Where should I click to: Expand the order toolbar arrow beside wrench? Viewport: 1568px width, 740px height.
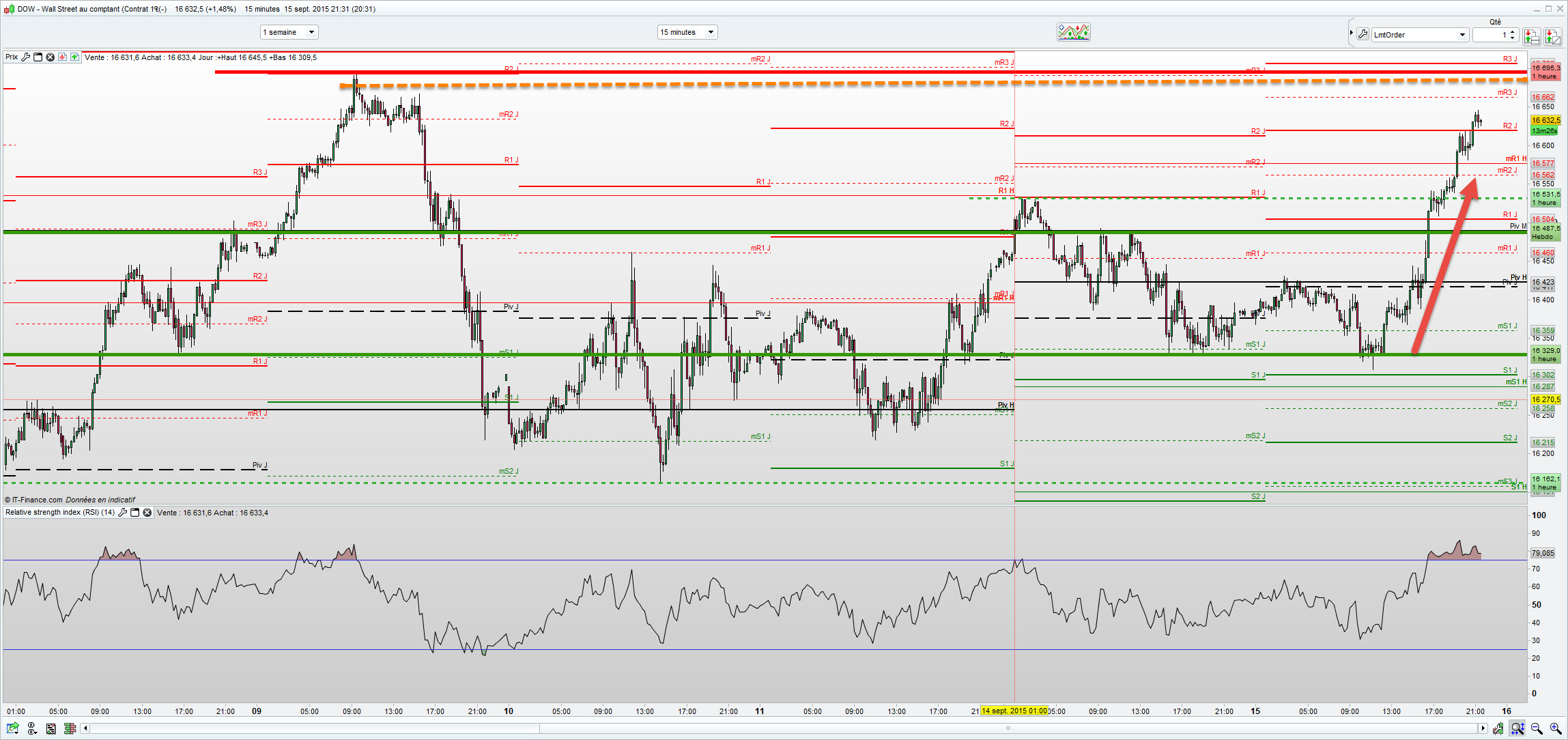pyautogui.click(x=1351, y=33)
